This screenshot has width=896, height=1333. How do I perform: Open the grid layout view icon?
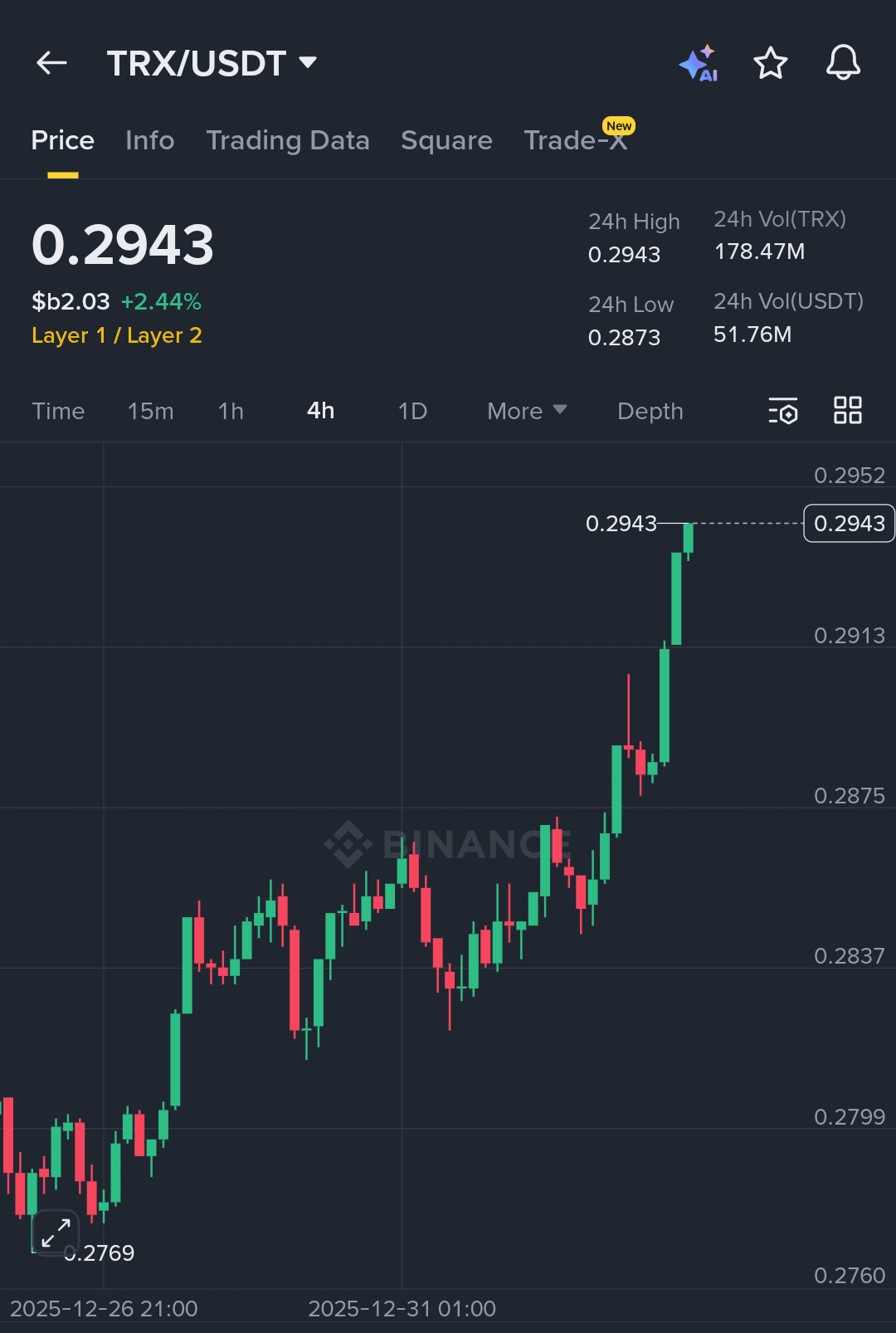[x=847, y=411]
